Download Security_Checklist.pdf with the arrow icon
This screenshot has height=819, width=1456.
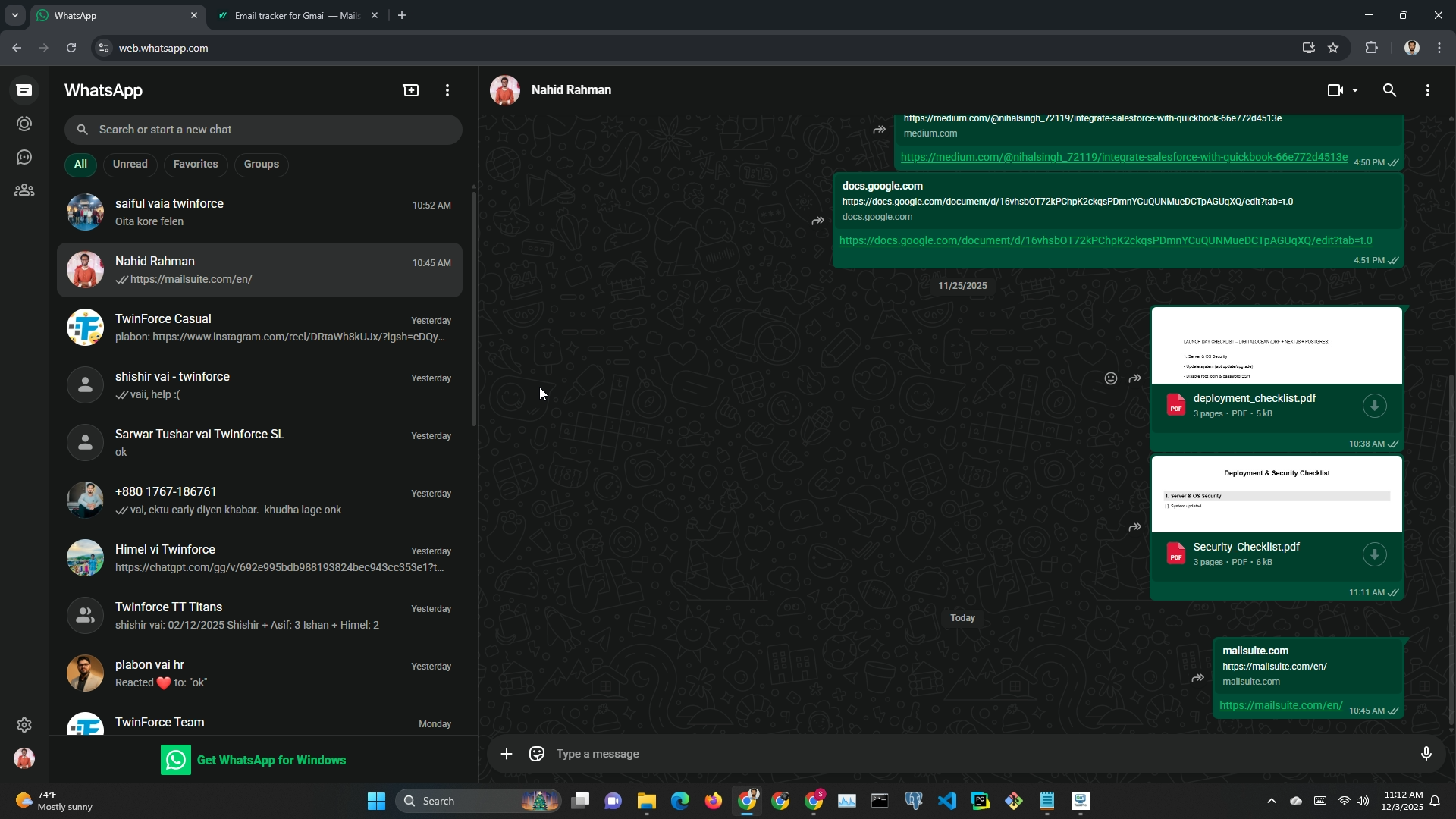pos(1374,554)
